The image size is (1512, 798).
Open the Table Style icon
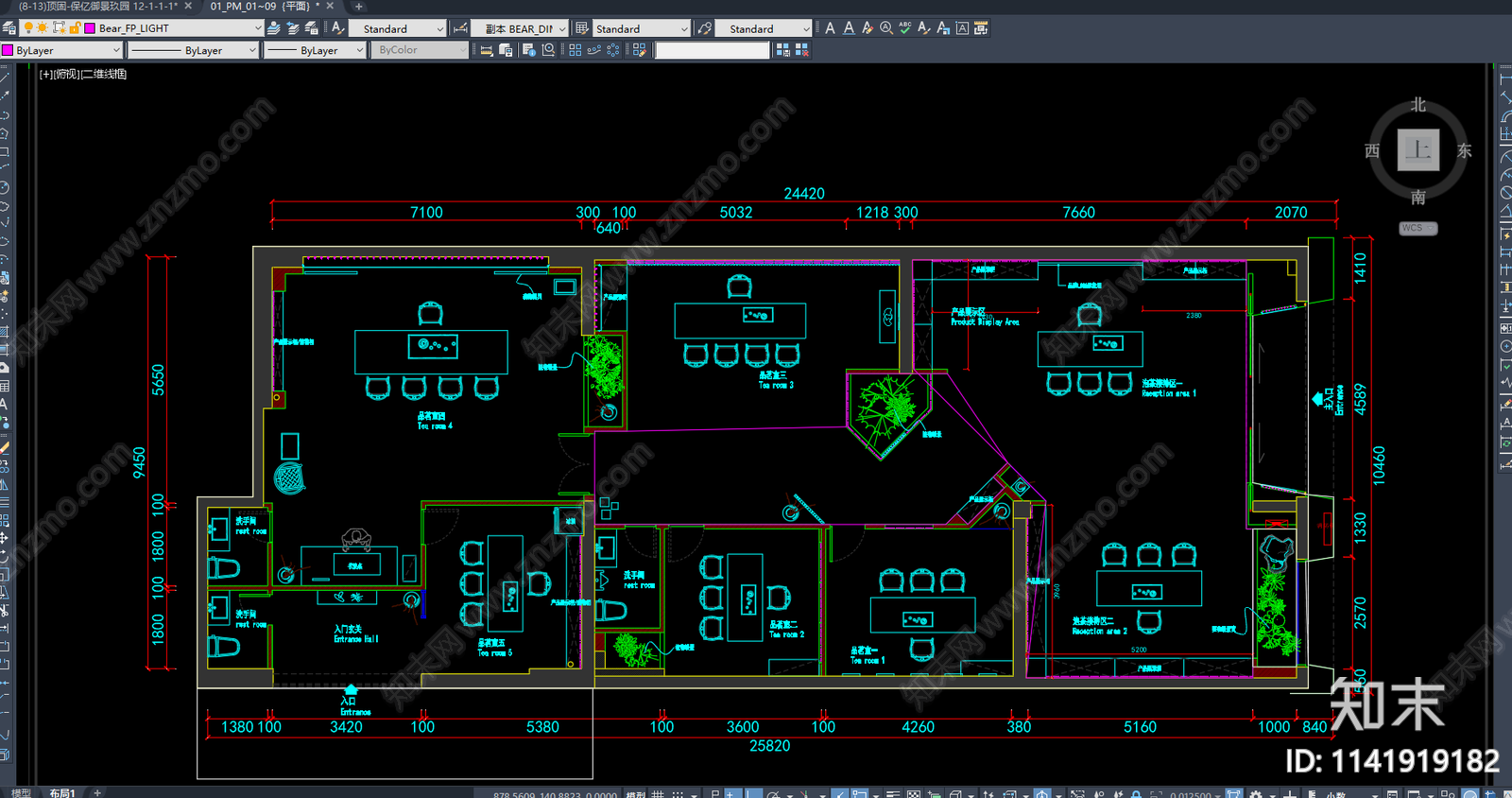[x=581, y=28]
